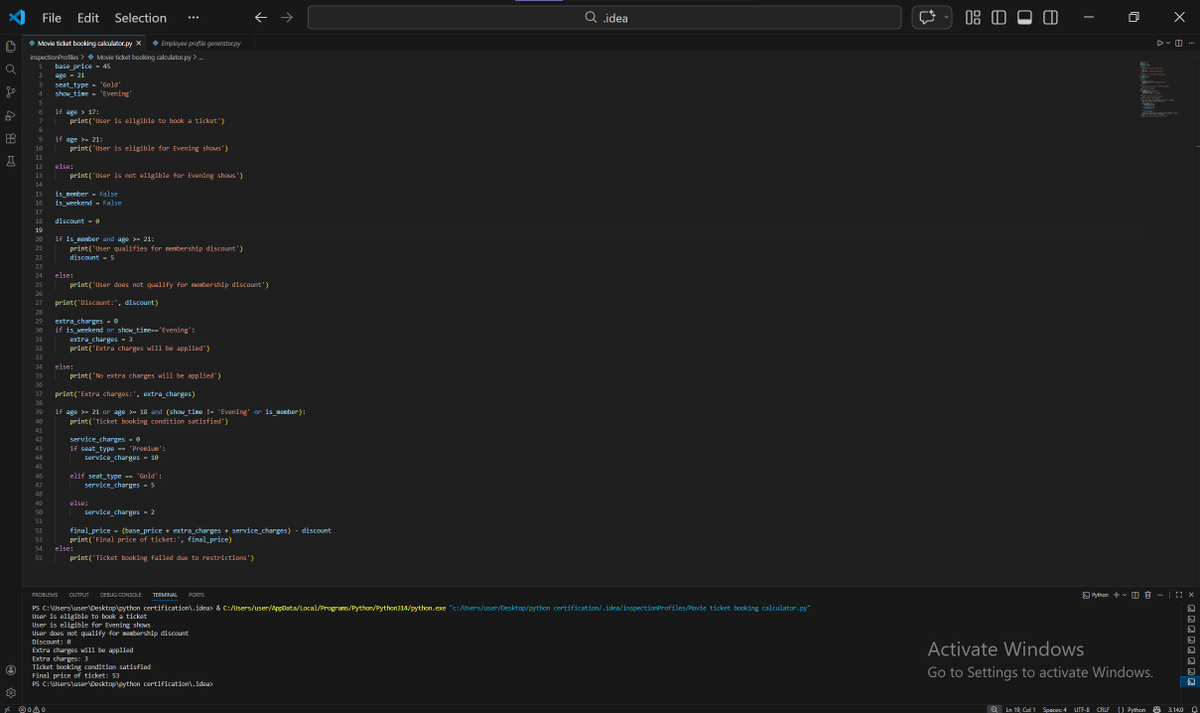Select the first terminal instance in list
This screenshot has width=1200, height=713.
[1191, 608]
